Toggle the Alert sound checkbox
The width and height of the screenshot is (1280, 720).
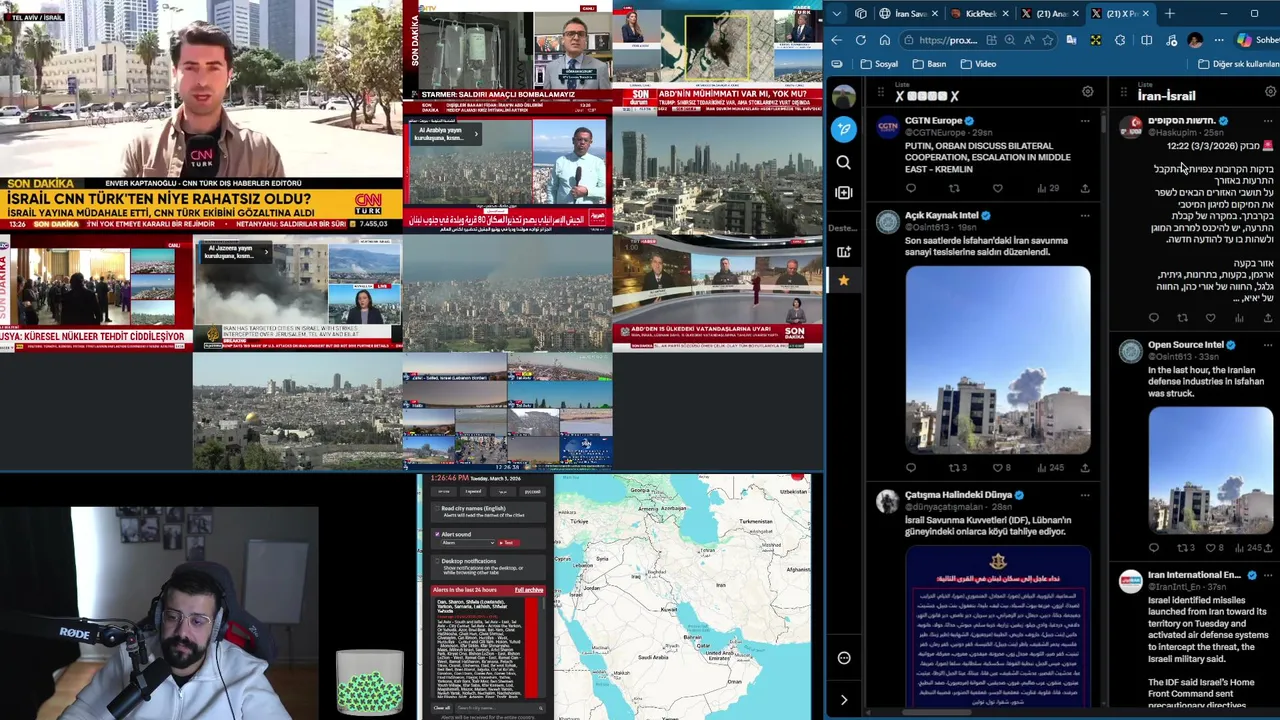(x=436, y=535)
